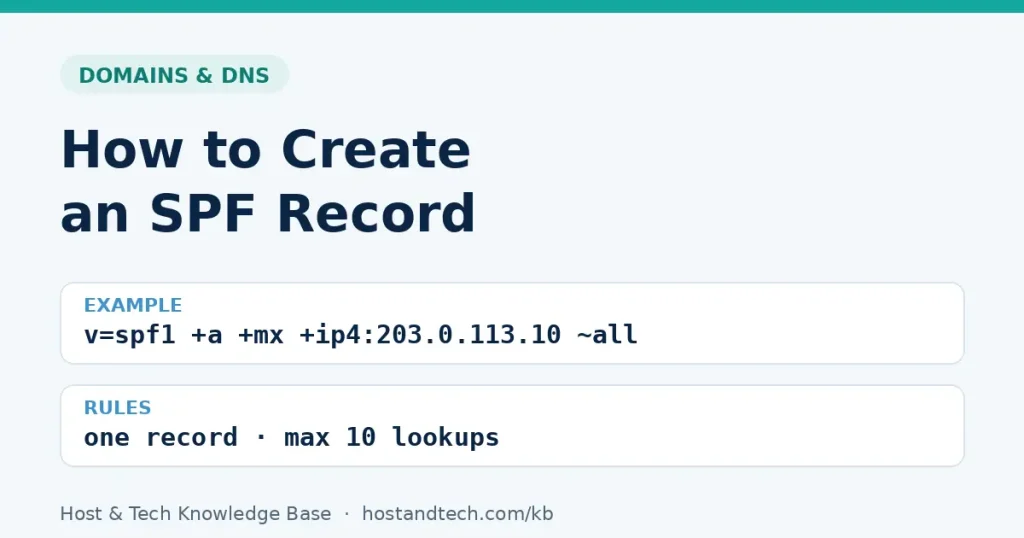Click the "Host & Tech Knowledge Base" footer text

pyautogui.click(x=195, y=514)
